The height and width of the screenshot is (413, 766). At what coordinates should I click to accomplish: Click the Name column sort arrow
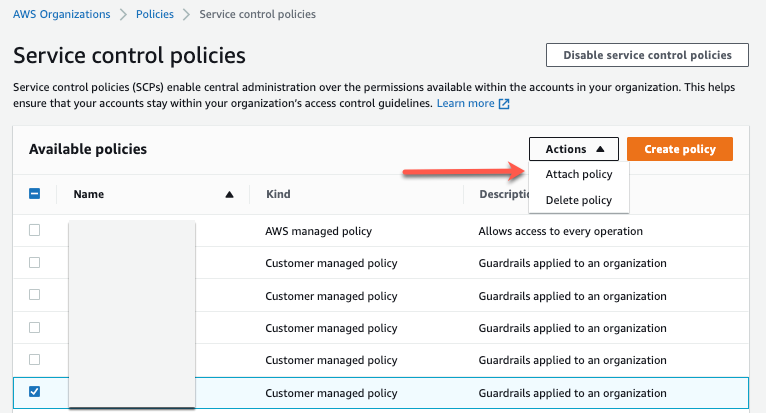[x=230, y=194]
